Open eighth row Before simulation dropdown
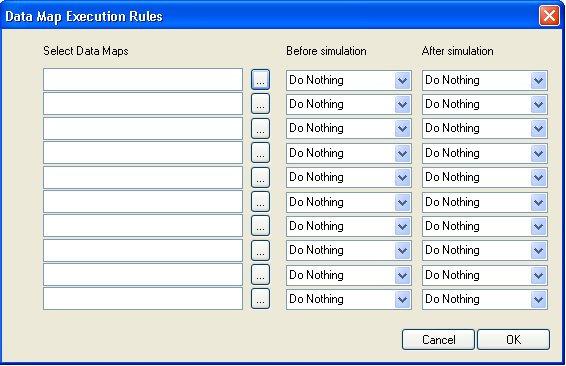 [402, 250]
